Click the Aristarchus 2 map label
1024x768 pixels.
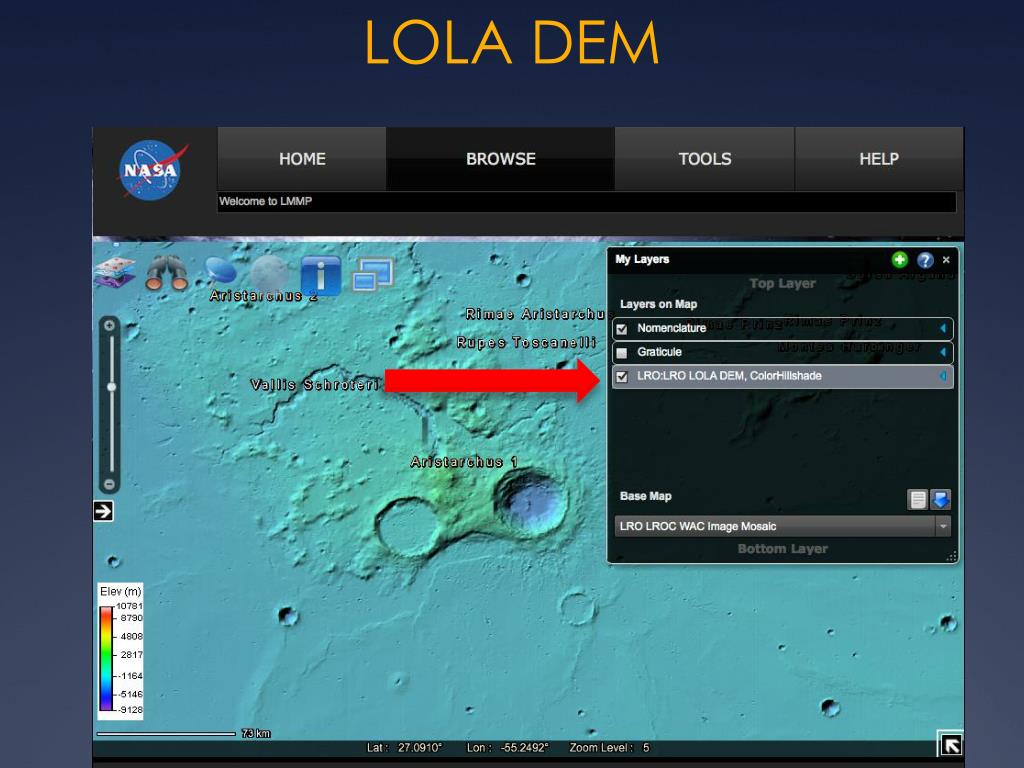point(263,296)
